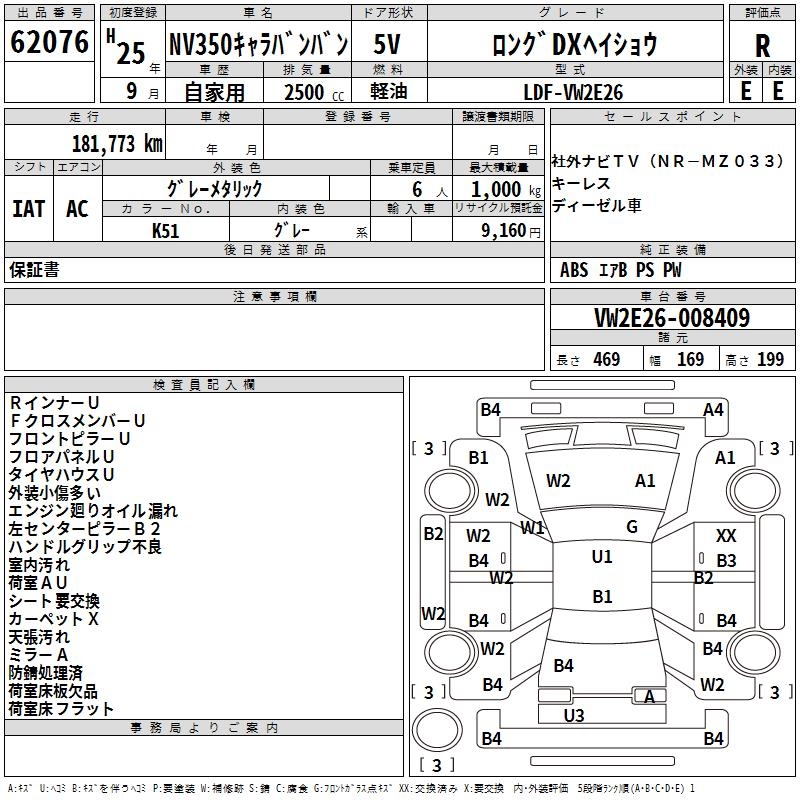Select the W1 pillar mark on diagram
Screen dimensions: 800x800
[x=533, y=528]
